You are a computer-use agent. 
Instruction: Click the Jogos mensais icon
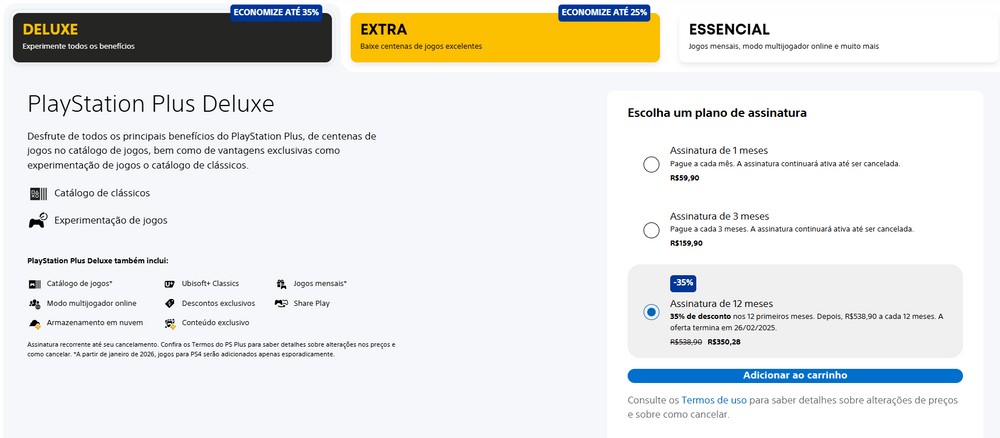tap(282, 284)
